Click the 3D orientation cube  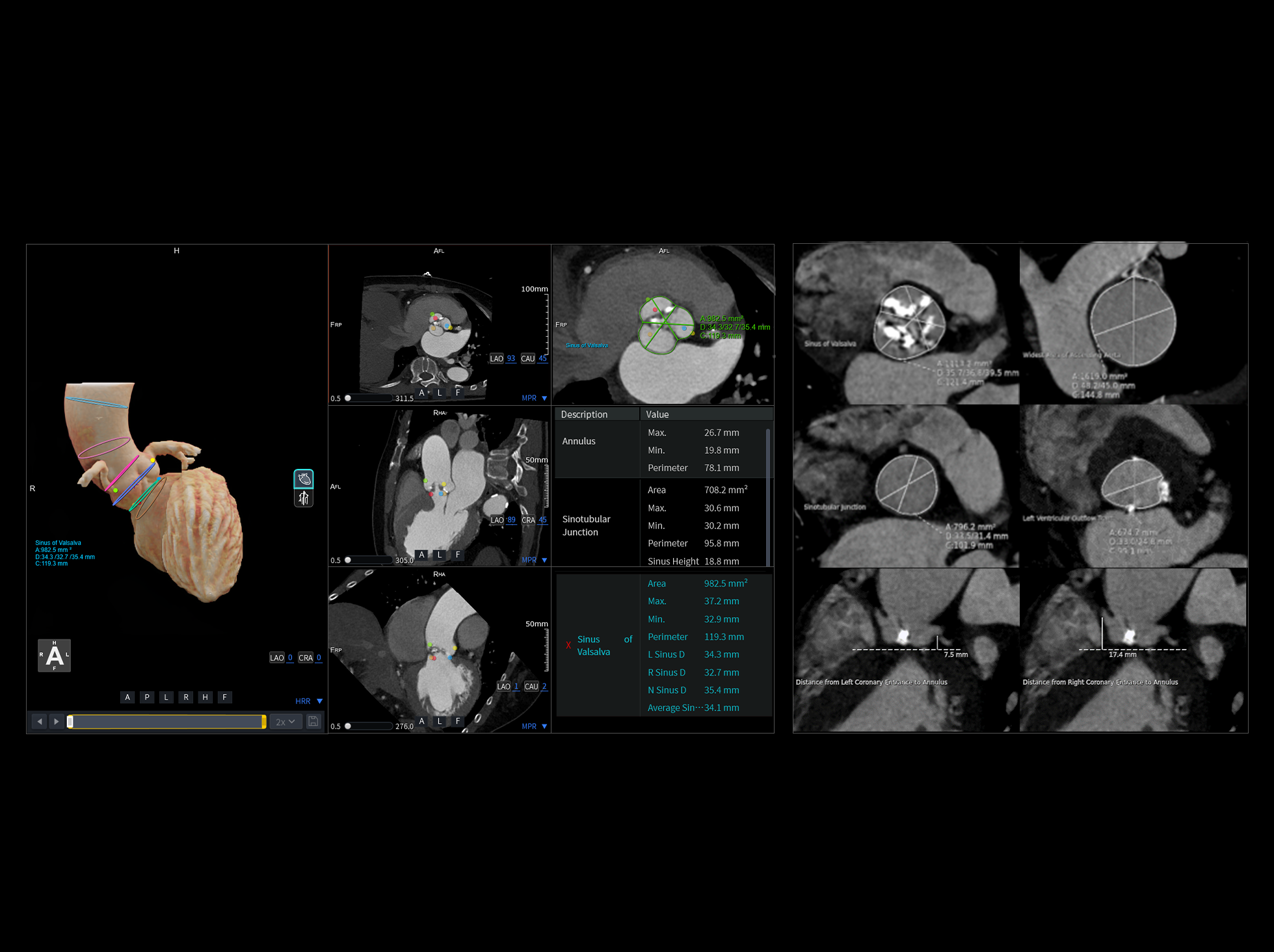[54, 655]
